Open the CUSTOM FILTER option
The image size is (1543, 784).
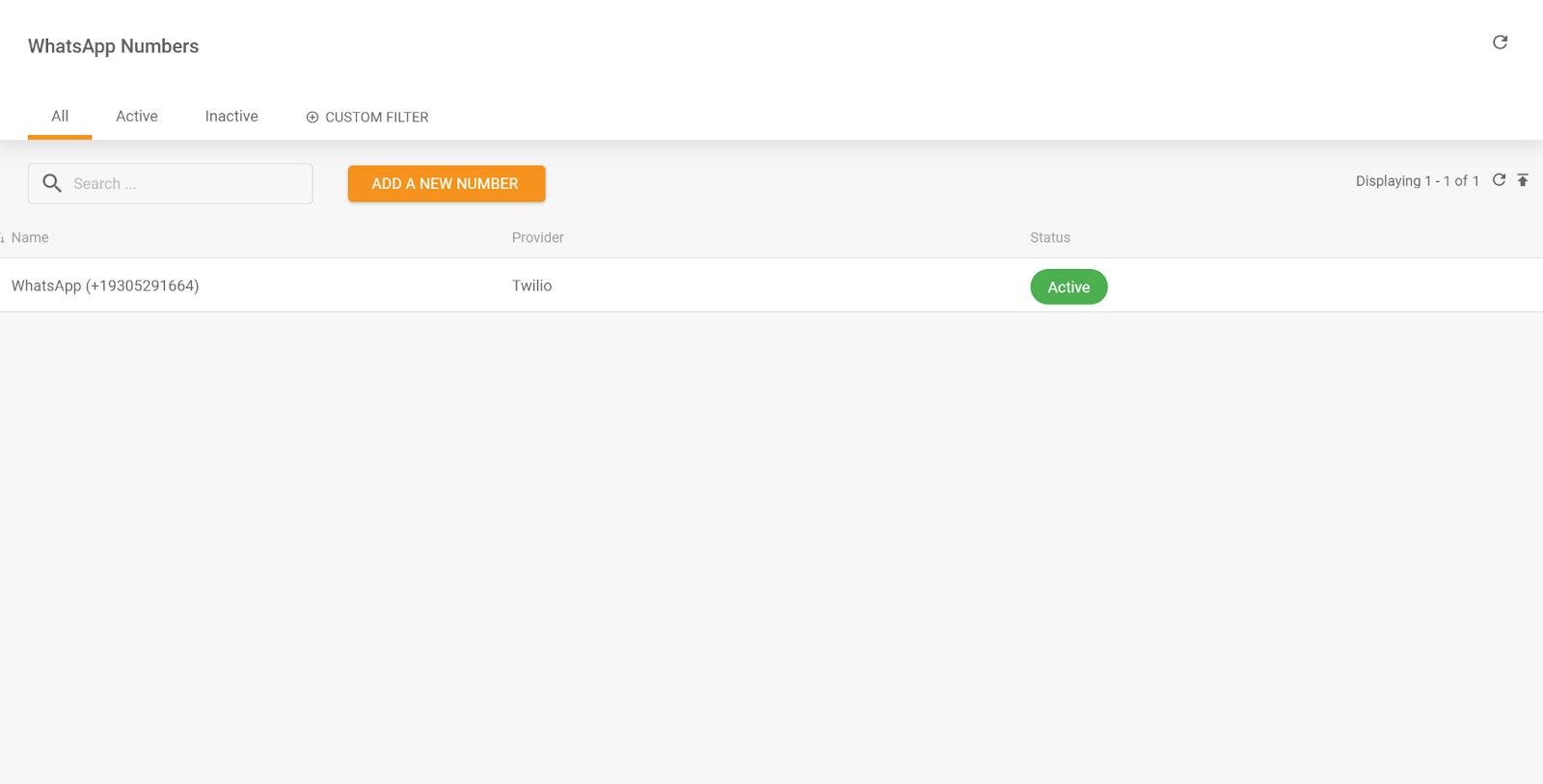pos(376,118)
